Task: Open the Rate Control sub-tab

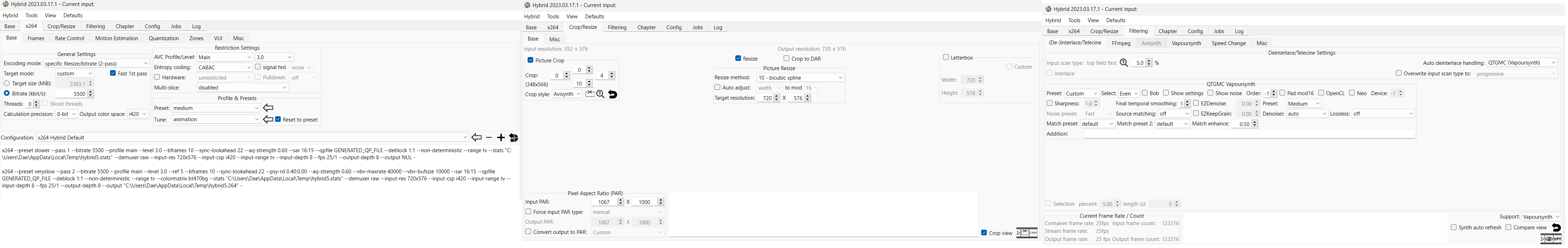Action: click(x=70, y=38)
